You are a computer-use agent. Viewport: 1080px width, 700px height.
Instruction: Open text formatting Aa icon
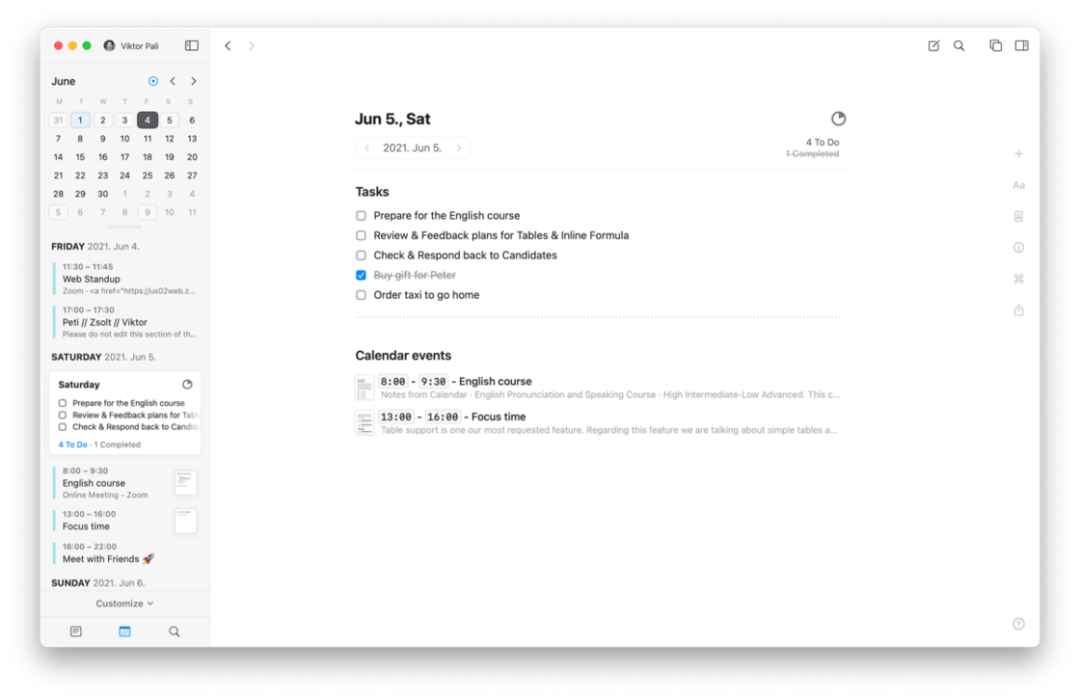[x=1019, y=185]
